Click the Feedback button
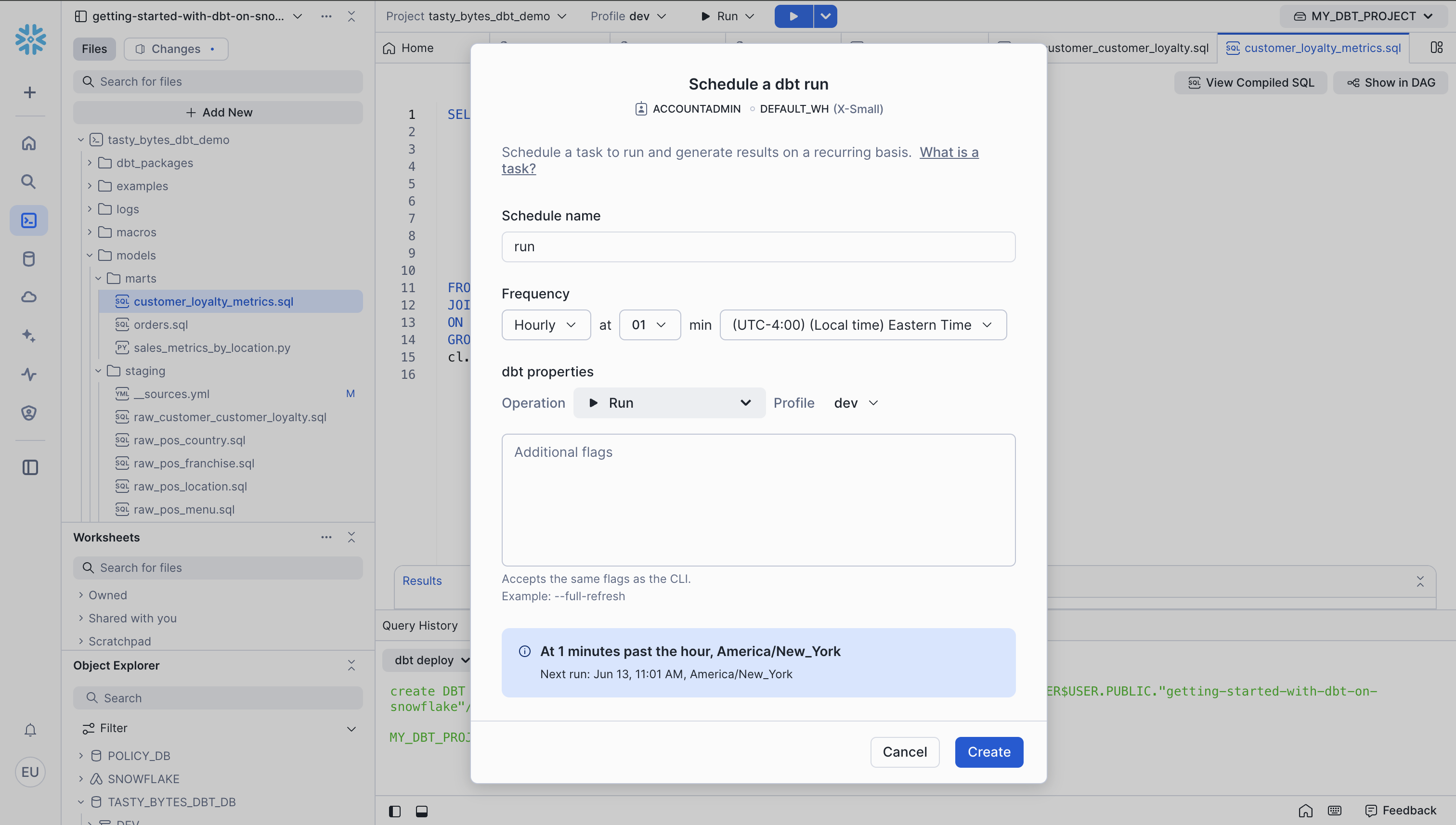 click(1401, 811)
